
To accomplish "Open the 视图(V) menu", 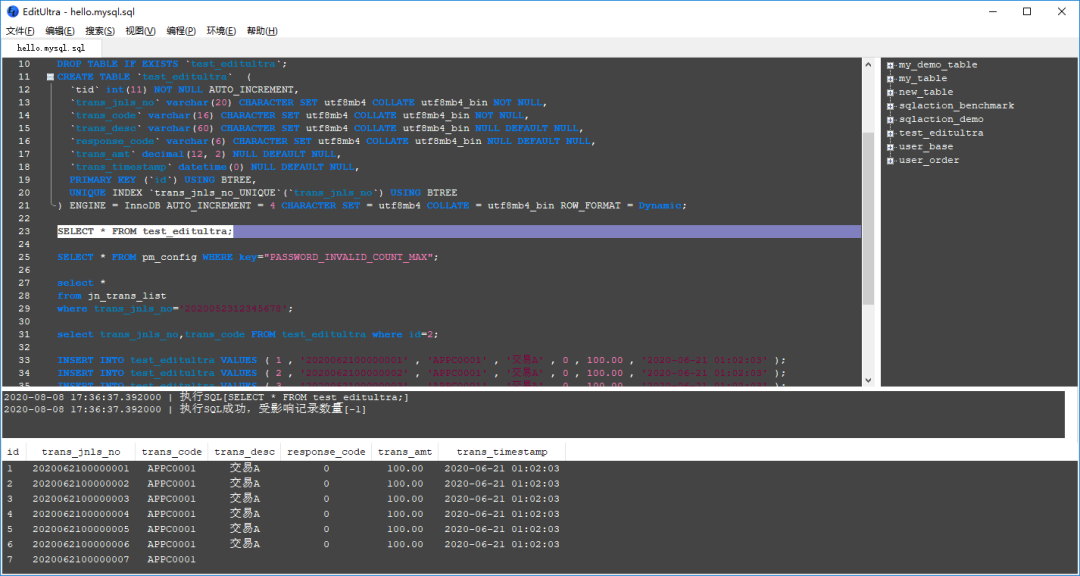I will pyautogui.click(x=141, y=31).
